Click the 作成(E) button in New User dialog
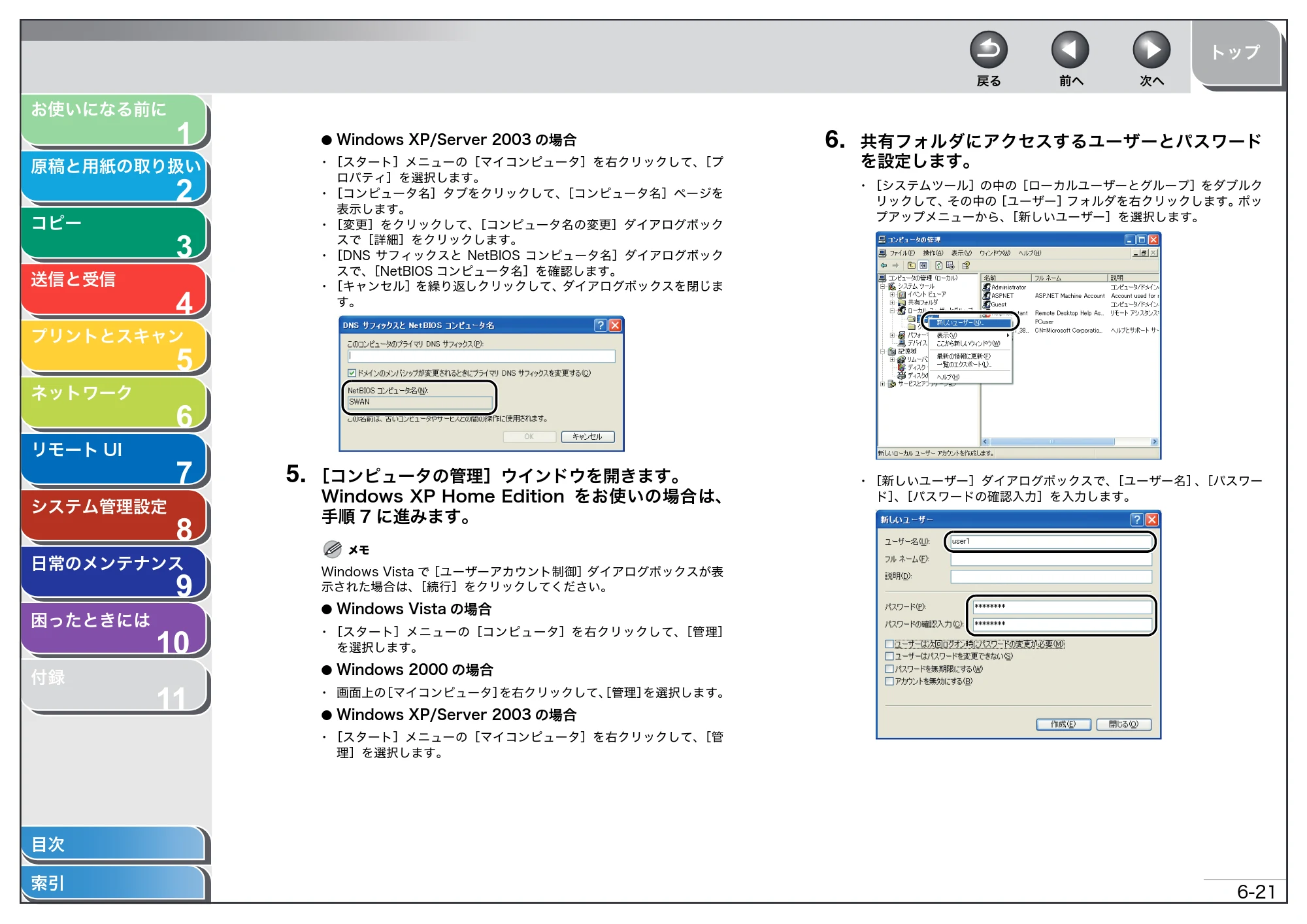1307x924 pixels. pyautogui.click(x=1063, y=724)
